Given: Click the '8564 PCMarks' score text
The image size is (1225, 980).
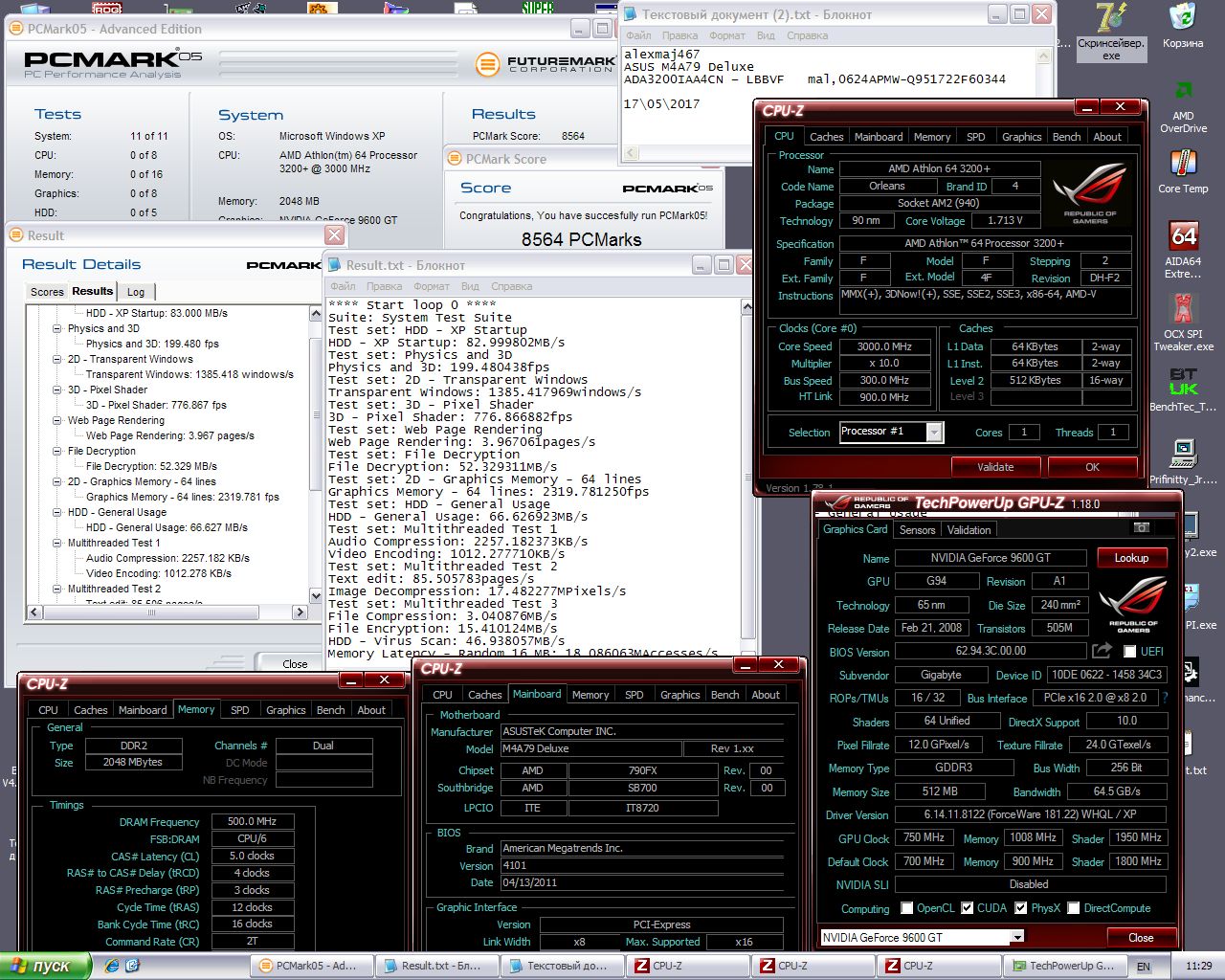Looking at the screenshot, I should (581, 239).
